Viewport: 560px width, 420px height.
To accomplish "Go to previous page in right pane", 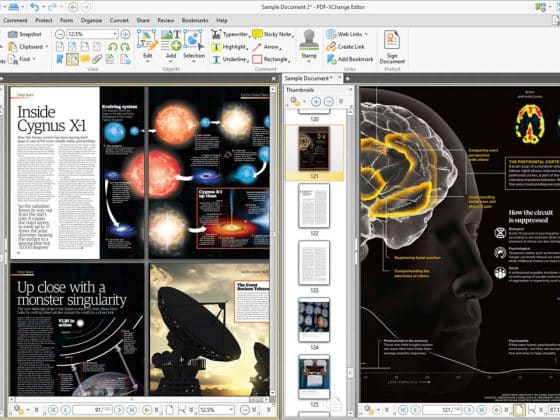I will pyautogui.click(x=415, y=410).
